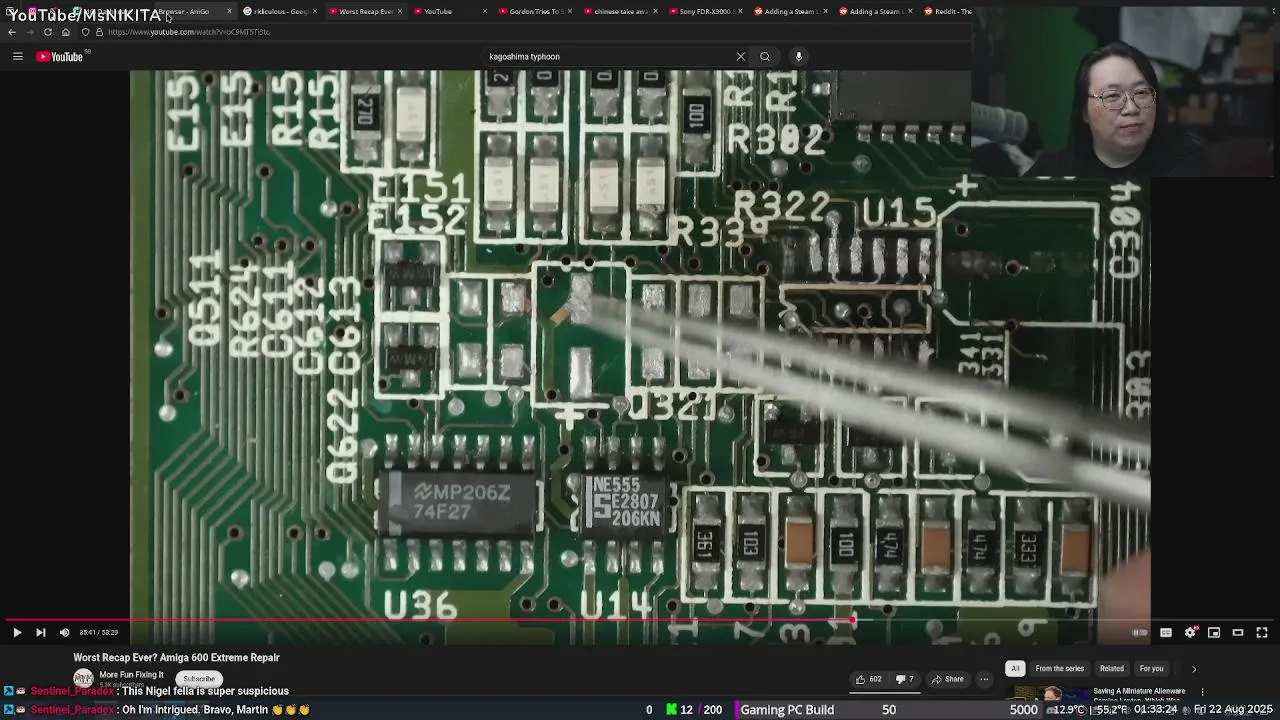Viewport: 1280px width, 720px height.
Task: Open the player settings gear
Action: click(x=1190, y=632)
